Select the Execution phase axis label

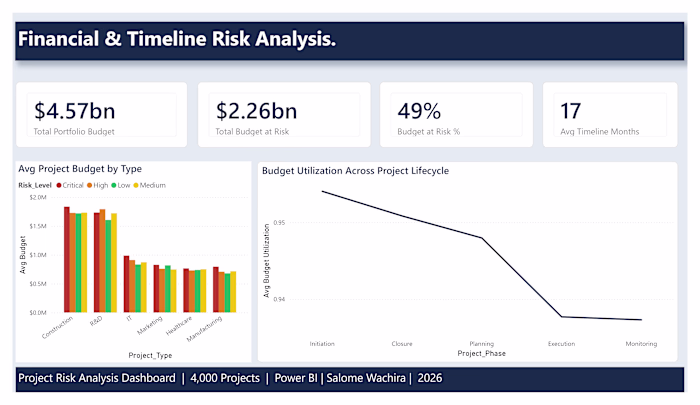click(562, 344)
